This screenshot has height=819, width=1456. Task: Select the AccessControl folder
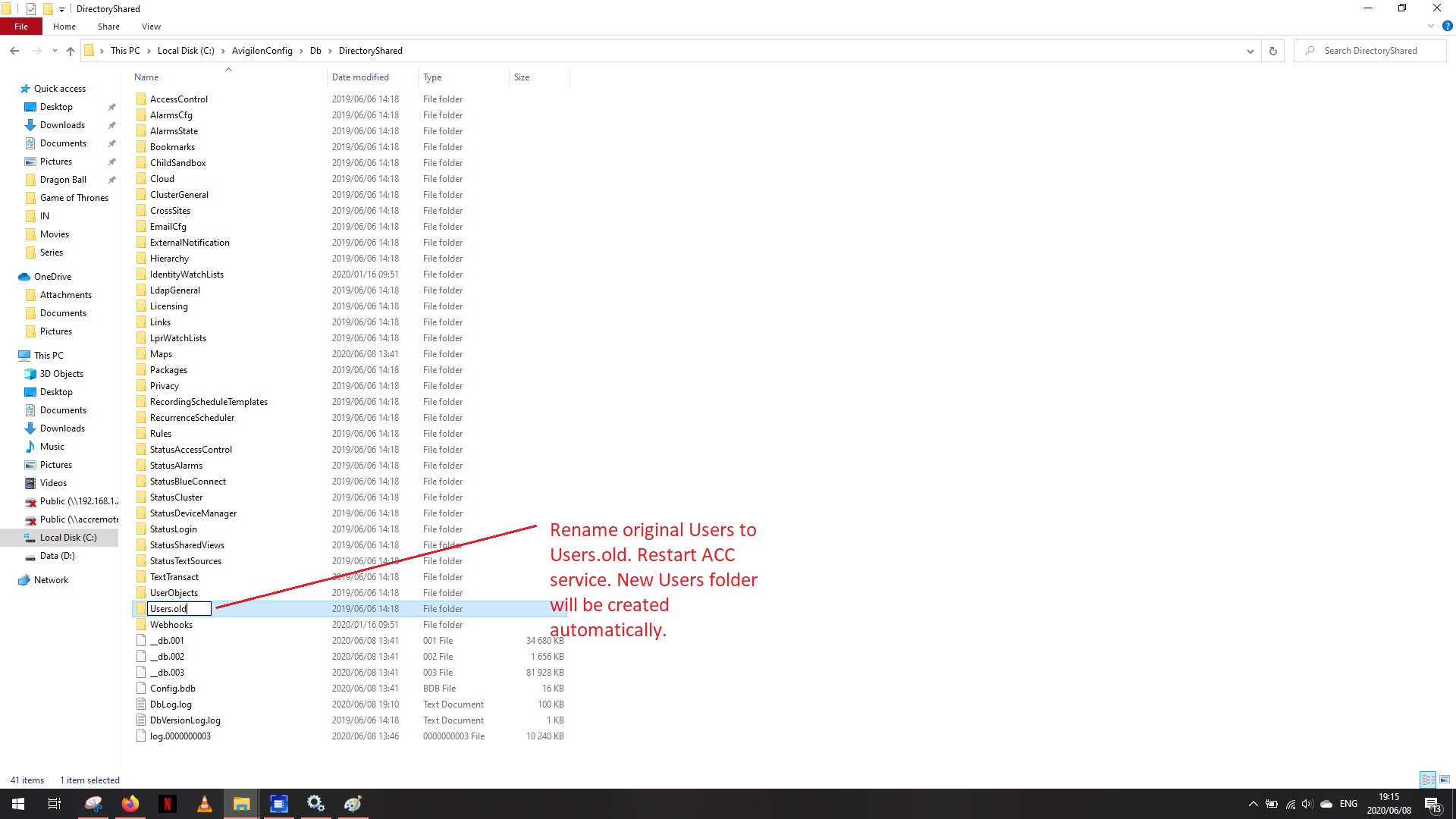(179, 99)
